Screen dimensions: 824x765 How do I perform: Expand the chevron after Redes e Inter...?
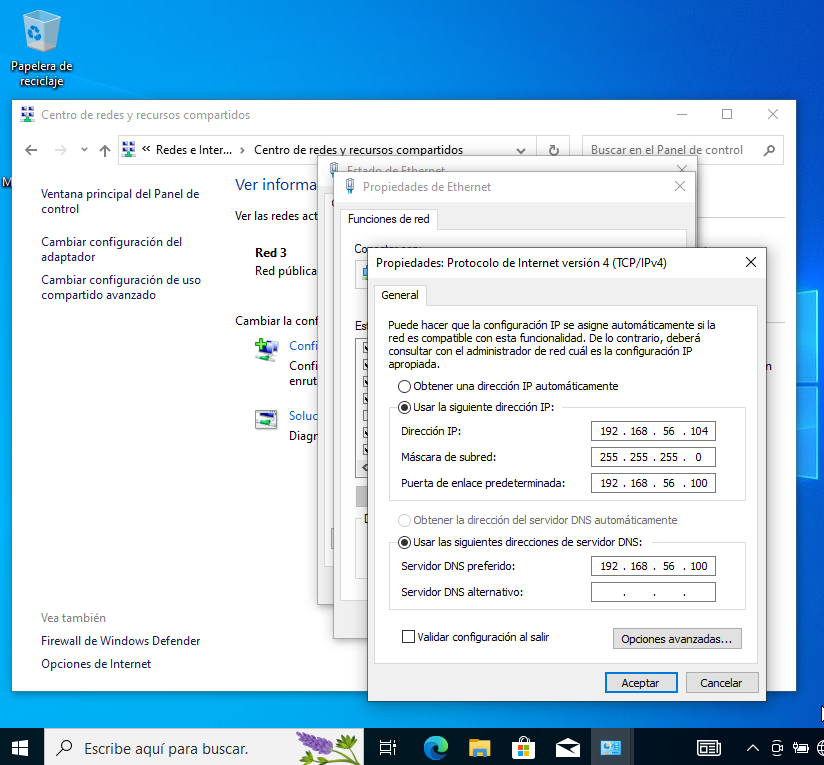point(242,150)
